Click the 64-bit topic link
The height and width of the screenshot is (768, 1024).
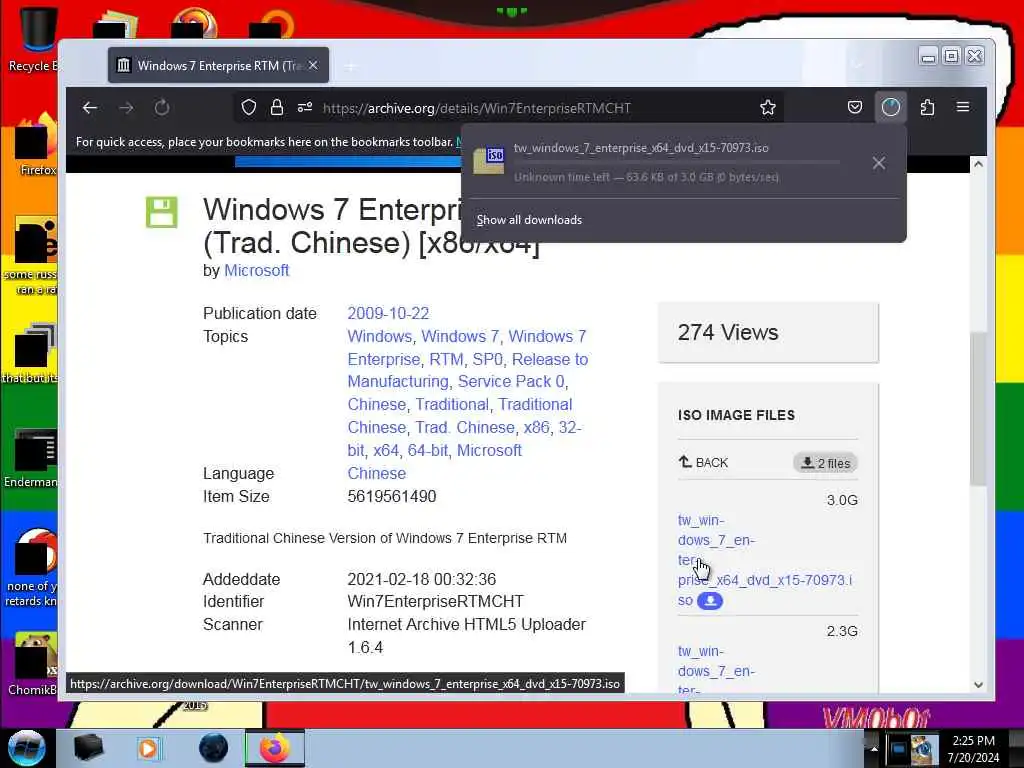point(428,451)
